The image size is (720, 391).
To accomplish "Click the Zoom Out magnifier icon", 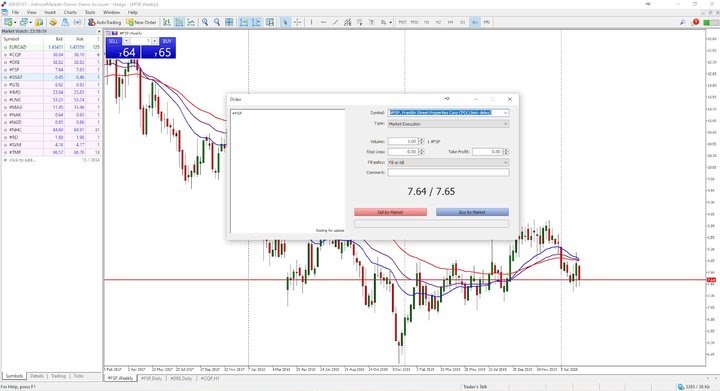I will point(217,22).
